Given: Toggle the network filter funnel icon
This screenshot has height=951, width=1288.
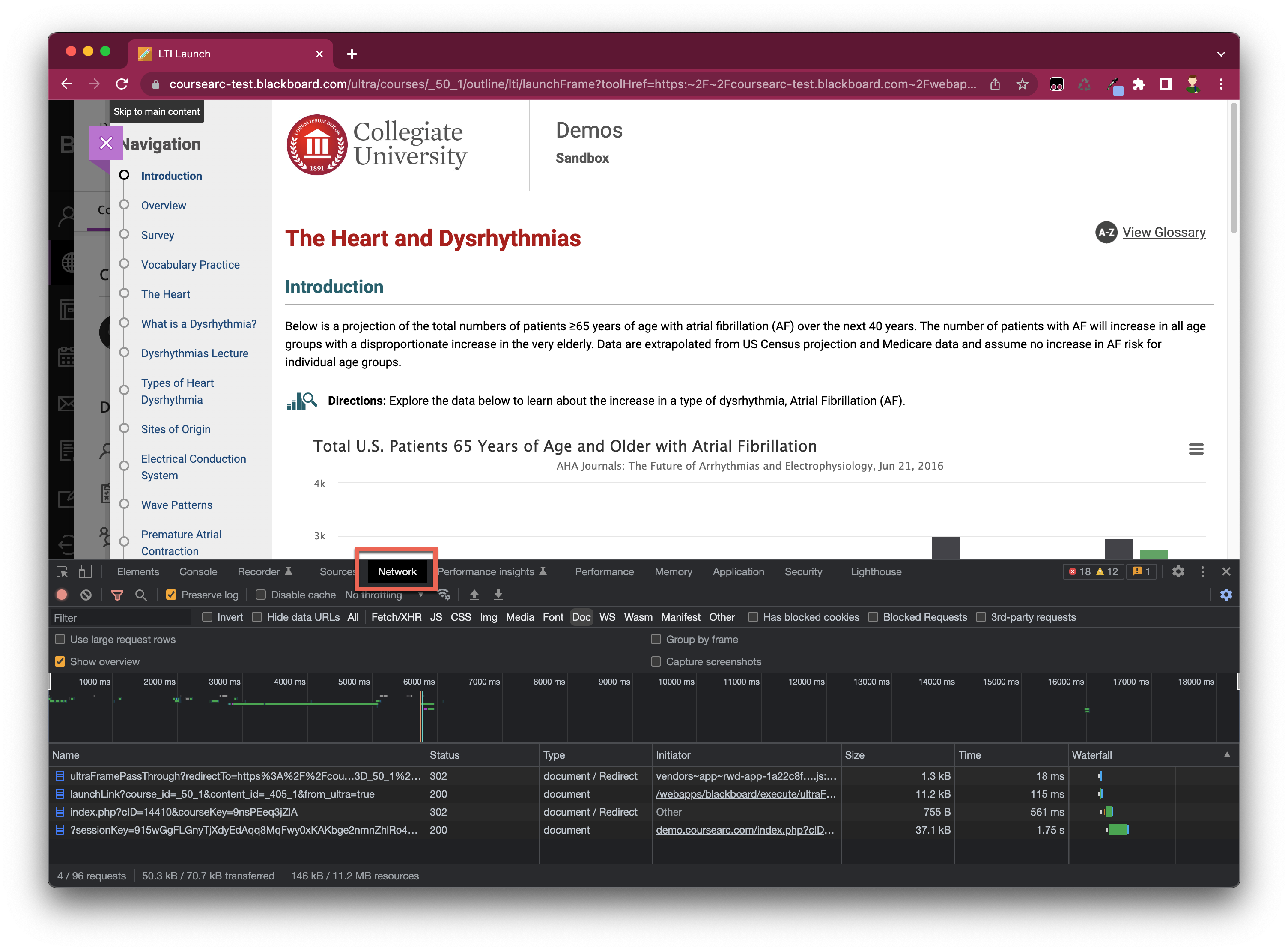Looking at the screenshot, I should click(x=117, y=595).
